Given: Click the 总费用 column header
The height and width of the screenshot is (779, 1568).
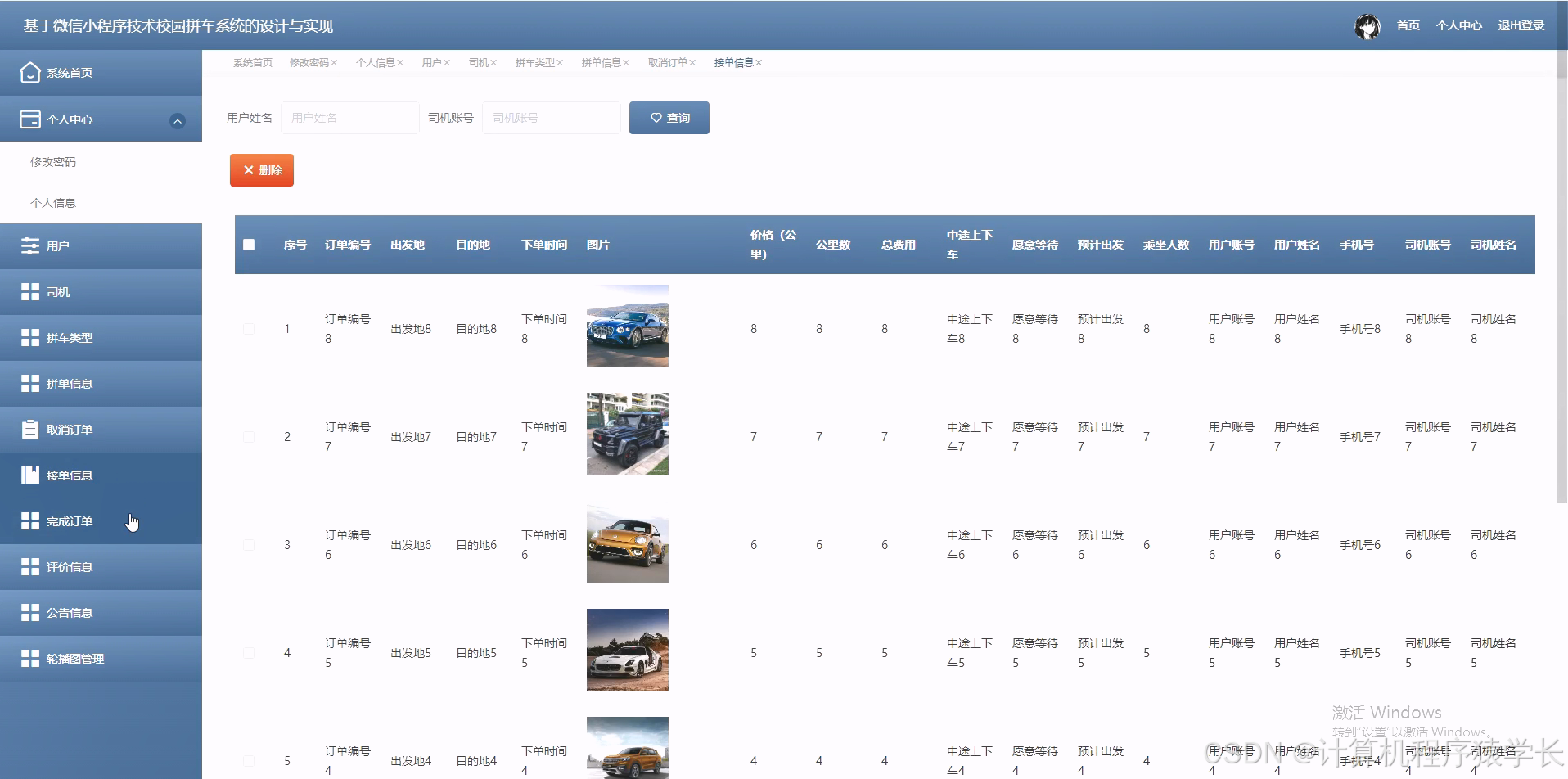Looking at the screenshot, I should click(x=899, y=245).
